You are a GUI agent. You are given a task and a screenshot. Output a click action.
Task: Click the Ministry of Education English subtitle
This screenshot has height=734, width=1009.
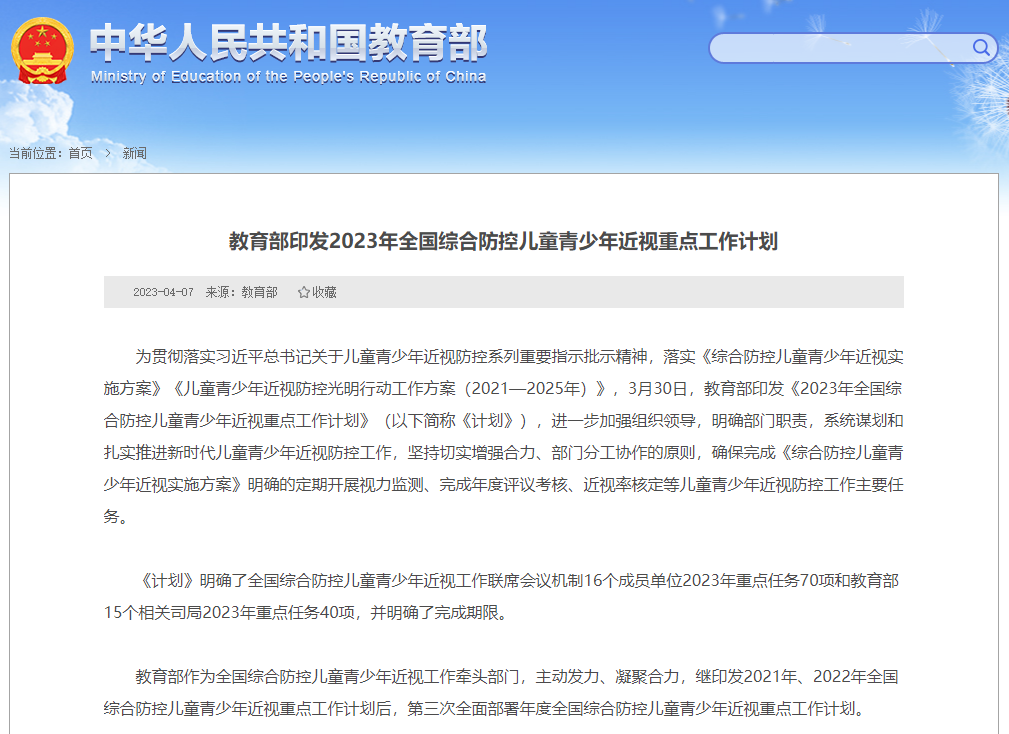(x=288, y=77)
